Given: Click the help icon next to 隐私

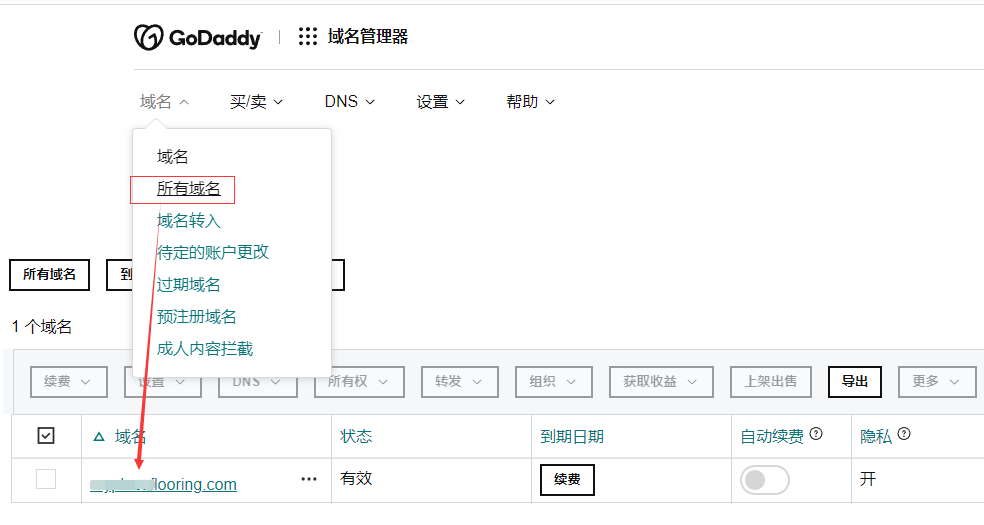Looking at the screenshot, I should coord(904,433).
